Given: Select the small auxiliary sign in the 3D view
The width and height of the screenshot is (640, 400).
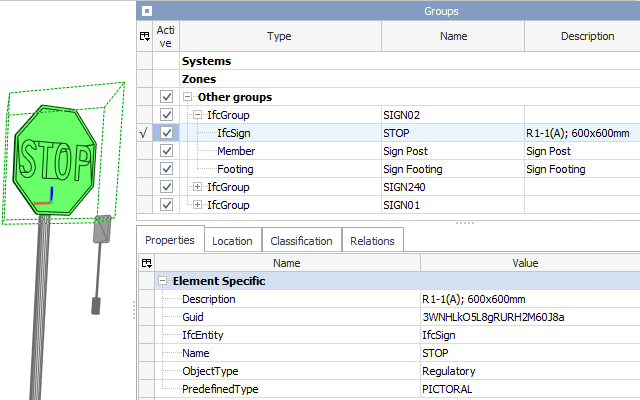Looking at the screenshot, I should (x=100, y=232).
